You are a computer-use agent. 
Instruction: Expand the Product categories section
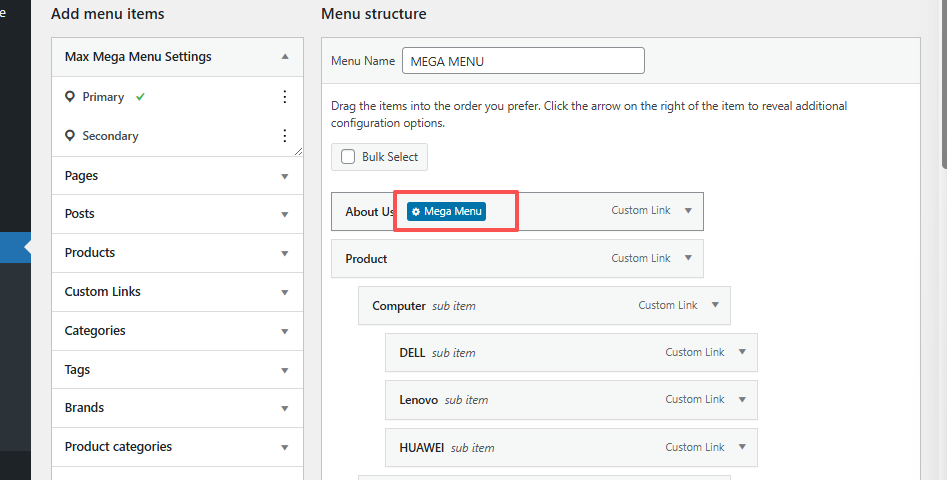285,448
